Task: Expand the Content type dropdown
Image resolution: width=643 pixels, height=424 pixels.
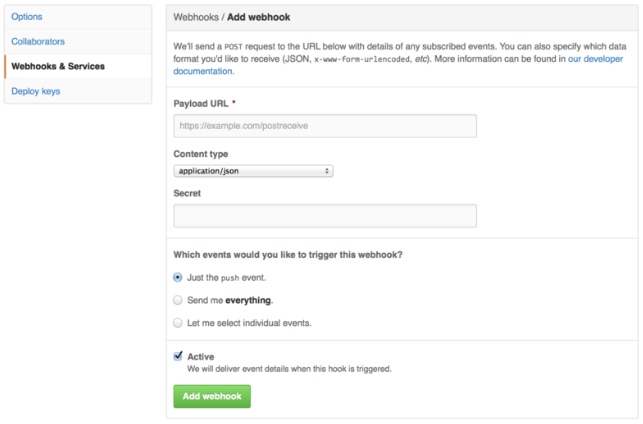Action: (253, 171)
